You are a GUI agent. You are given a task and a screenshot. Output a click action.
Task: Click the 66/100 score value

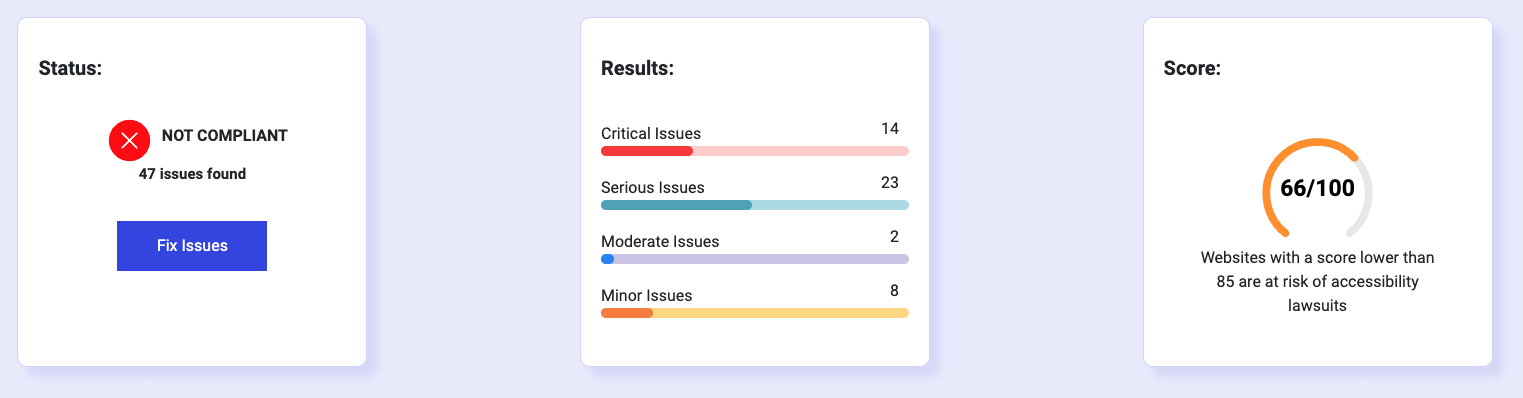coord(1317,188)
